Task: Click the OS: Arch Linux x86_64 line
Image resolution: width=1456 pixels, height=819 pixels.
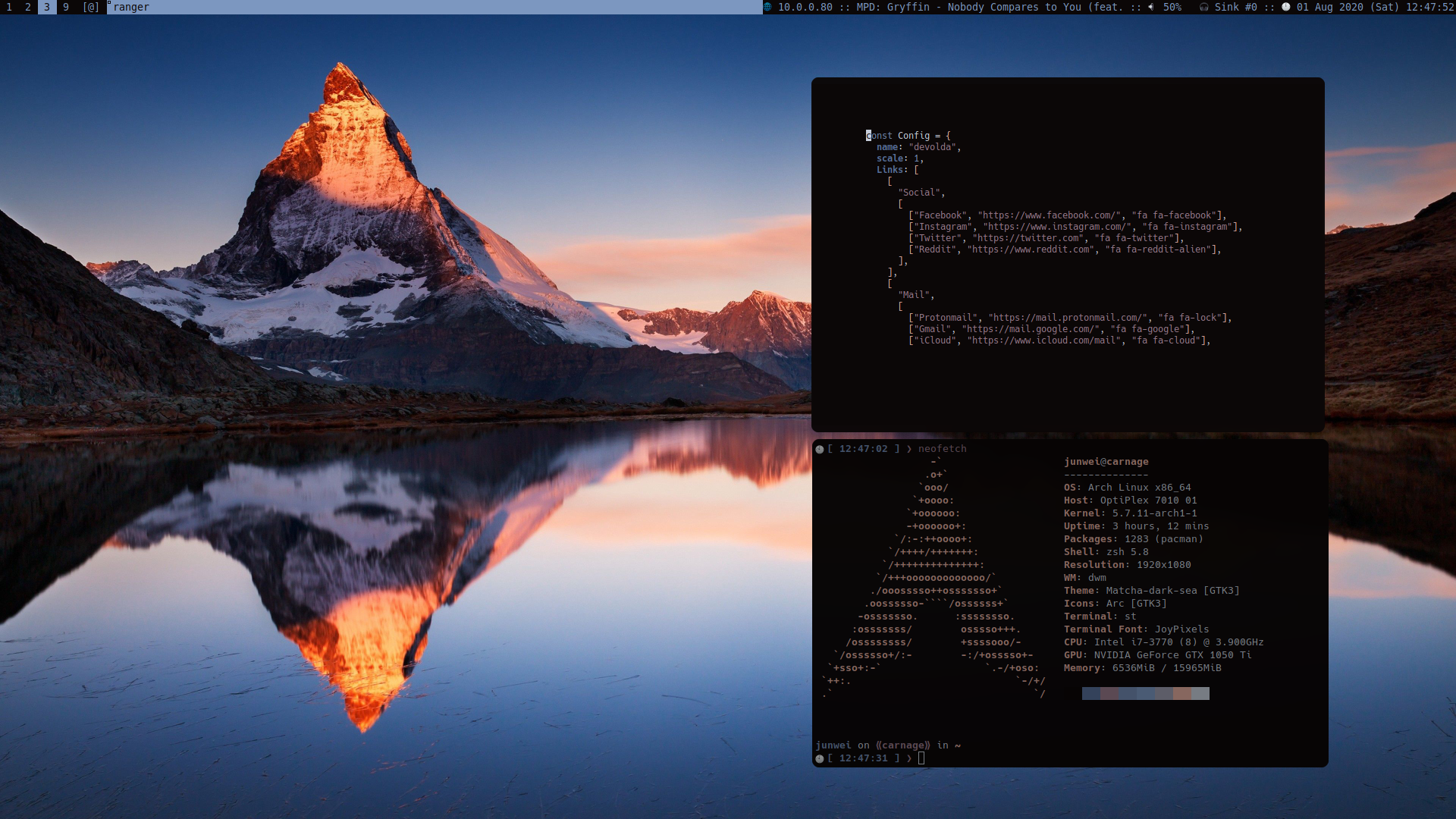Action: [x=1127, y=488]
